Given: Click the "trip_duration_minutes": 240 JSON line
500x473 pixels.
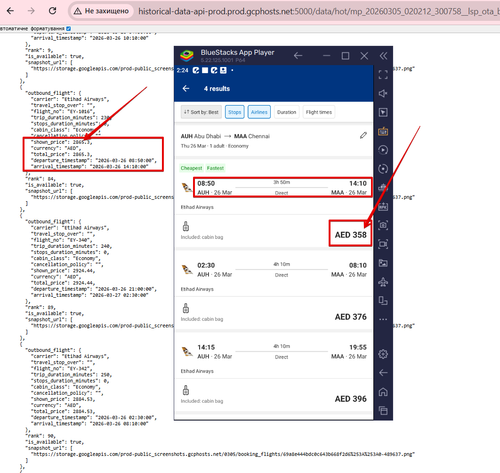Looking at the screenshot, I should 72,246.
